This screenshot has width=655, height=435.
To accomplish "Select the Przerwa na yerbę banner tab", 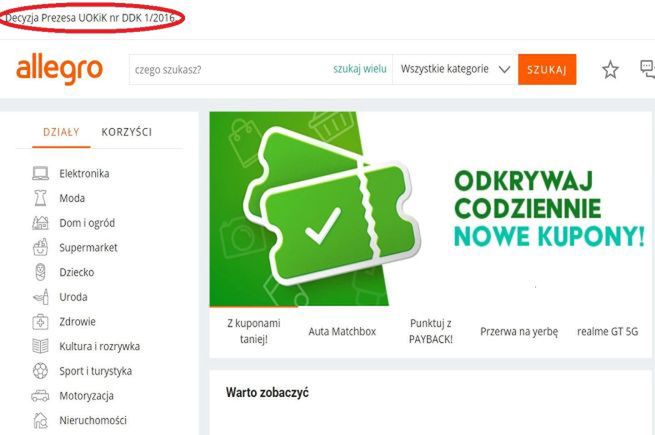I will point(519,331).
